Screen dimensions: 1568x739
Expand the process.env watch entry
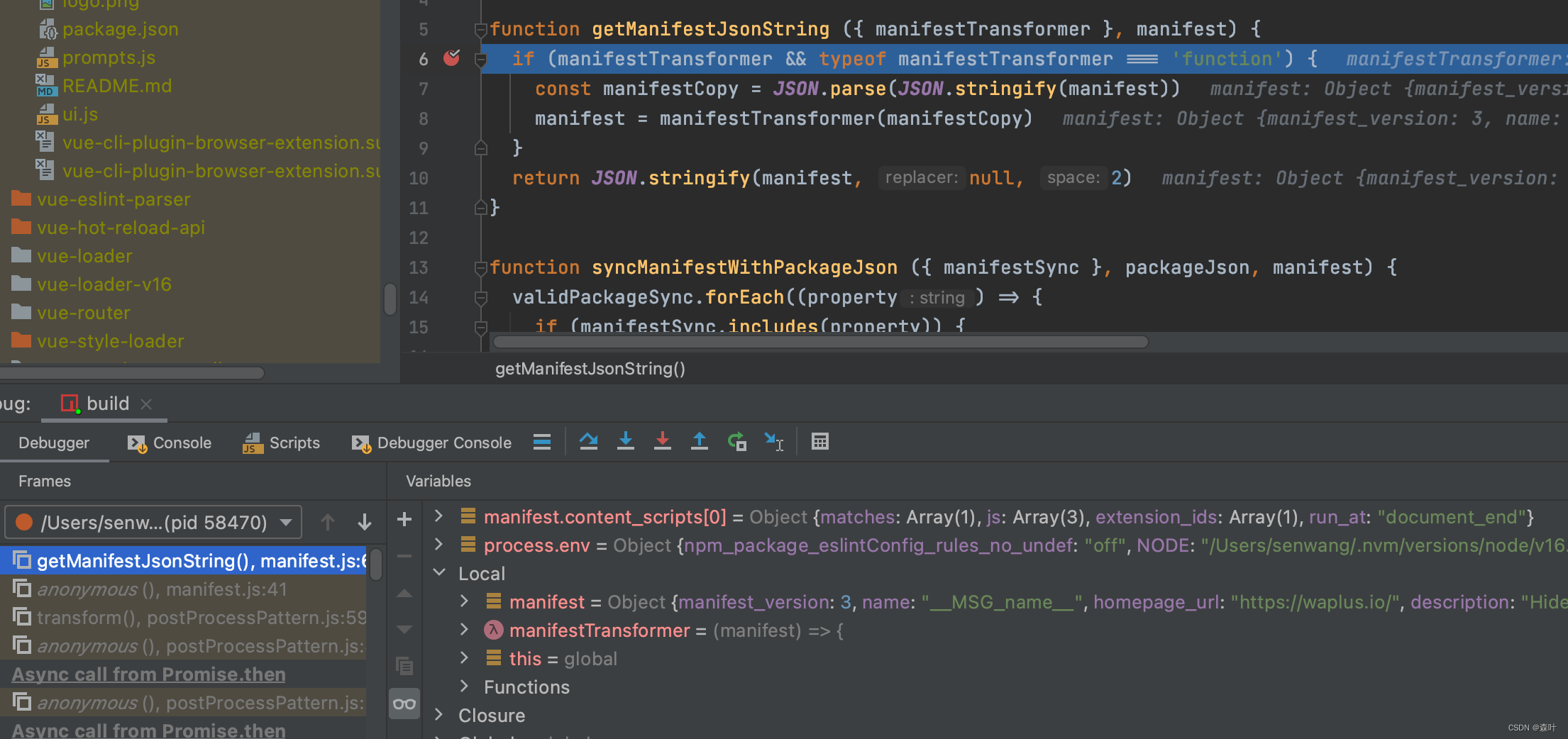click(439, 545)
